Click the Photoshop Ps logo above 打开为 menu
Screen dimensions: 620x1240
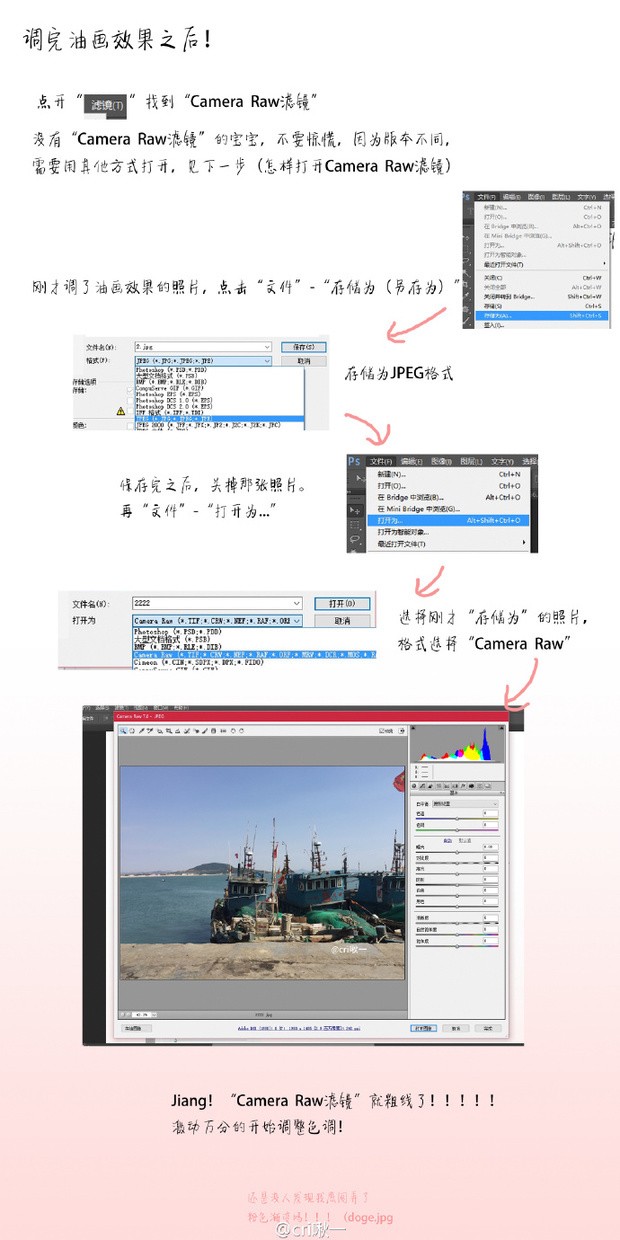(355, 460)
